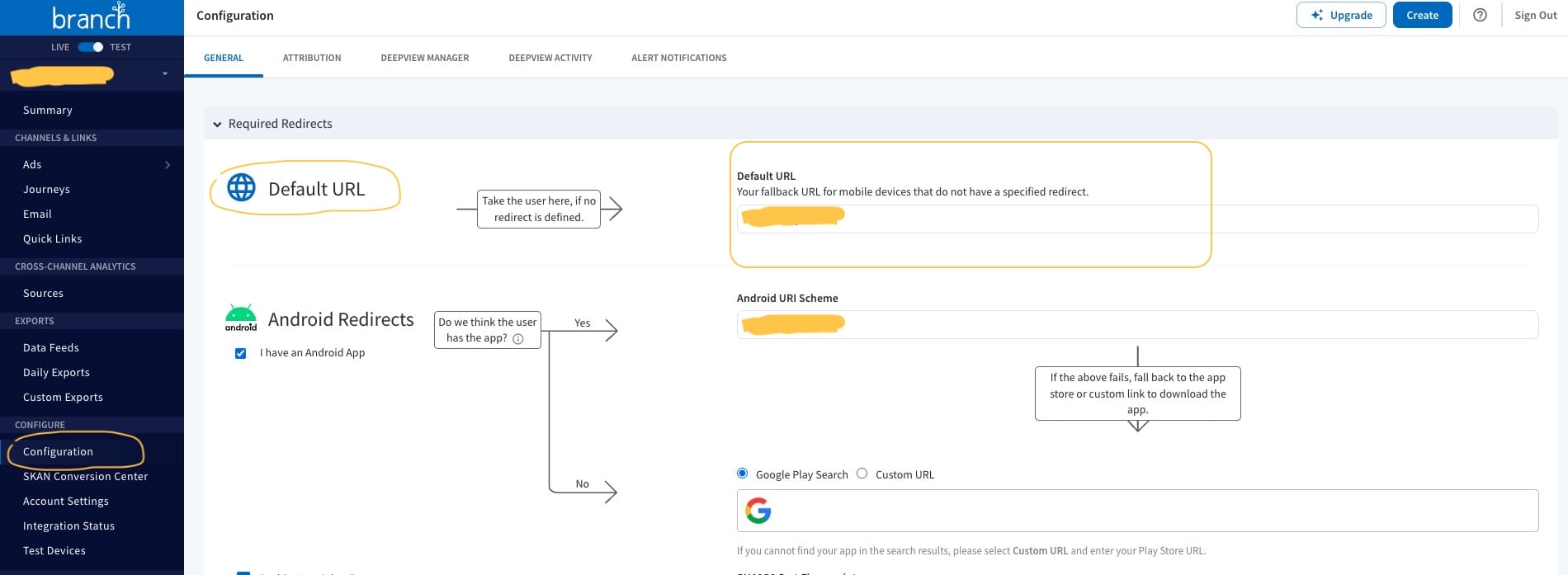Click the Branch logo
This screenshot has height=575, width=1568.
[x=91, y=16]
